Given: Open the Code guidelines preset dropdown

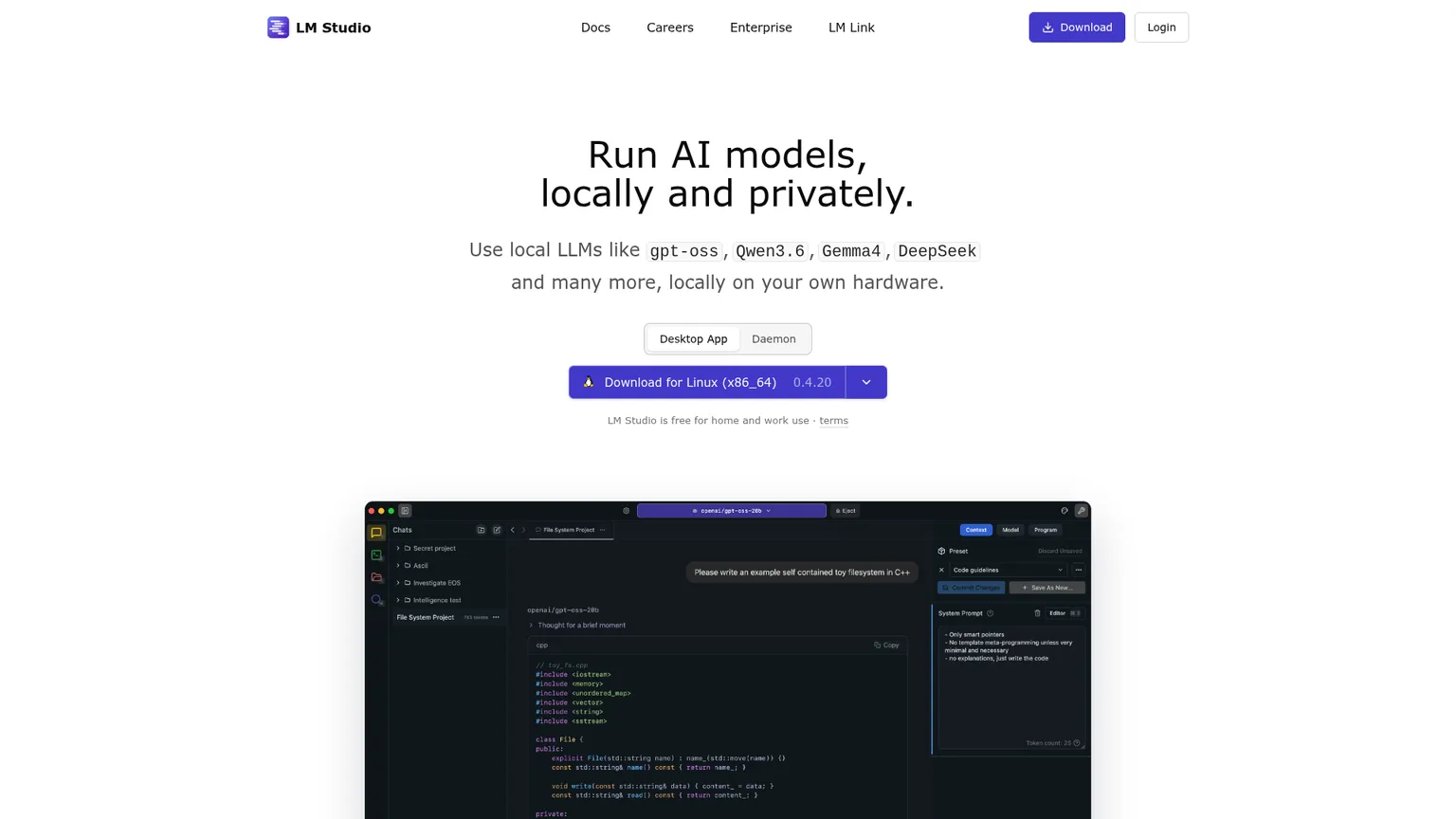Looking at the screenshot, I should [x=1009, y=570].
